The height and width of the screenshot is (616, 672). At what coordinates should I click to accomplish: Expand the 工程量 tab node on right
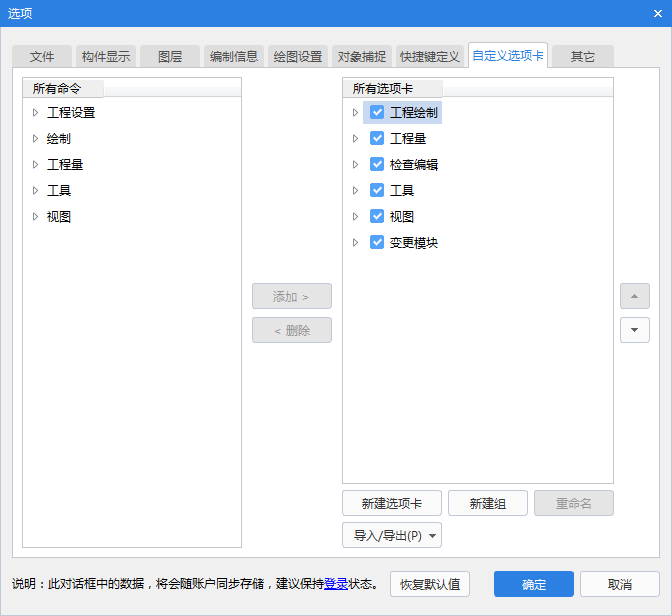[x=355, y=139]
